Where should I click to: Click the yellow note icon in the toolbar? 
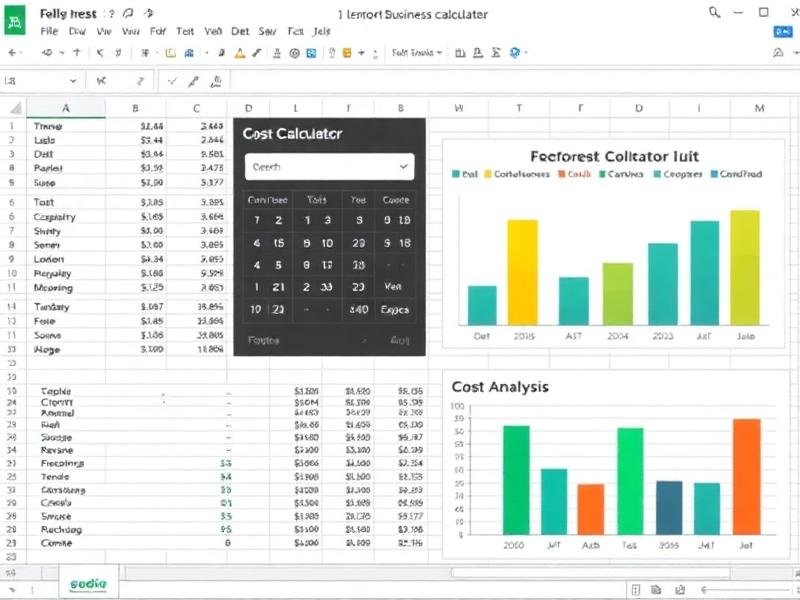170,53
